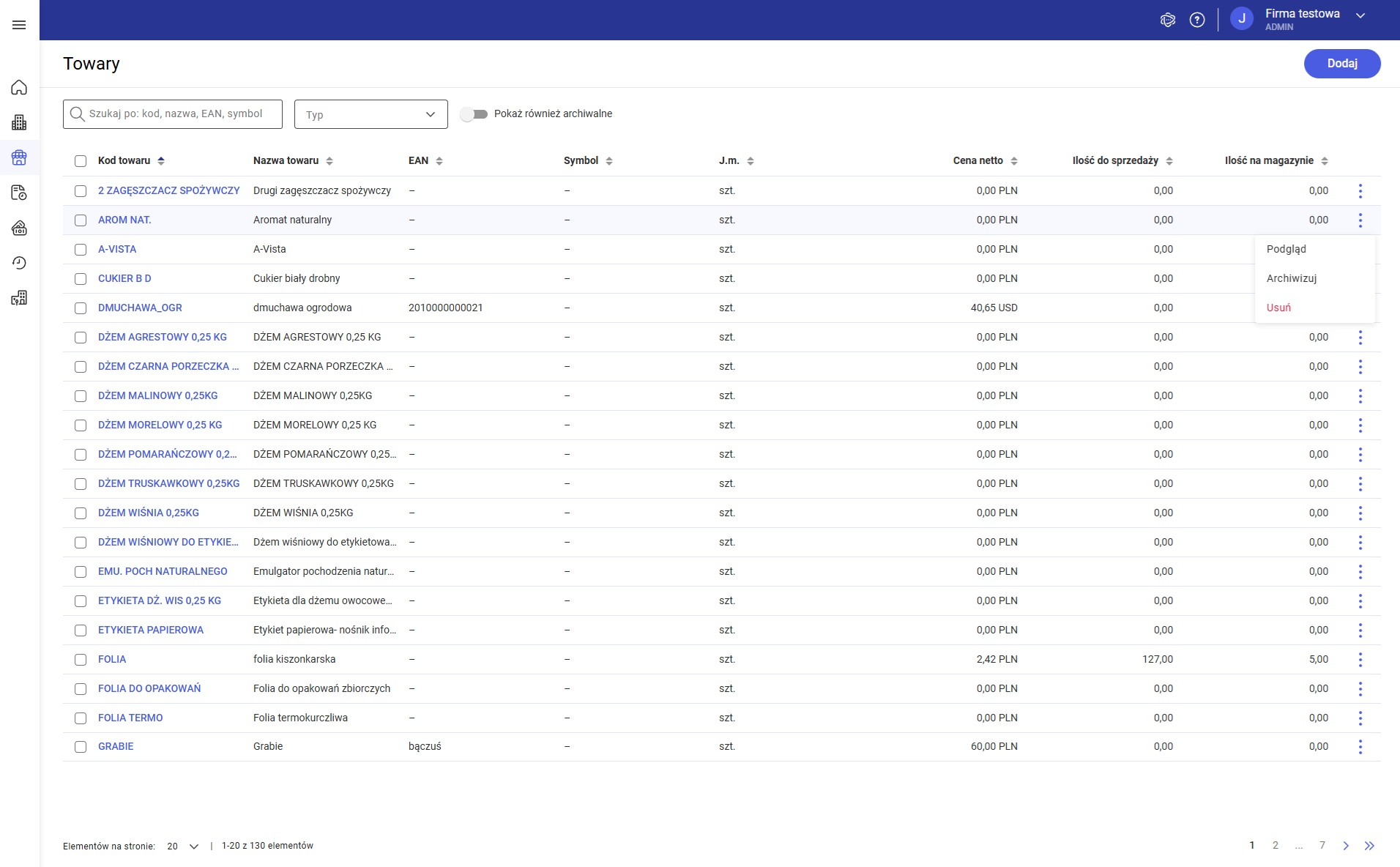
Task: Select Usuń in the row context menu
Action: click(x=1278, y=308)
